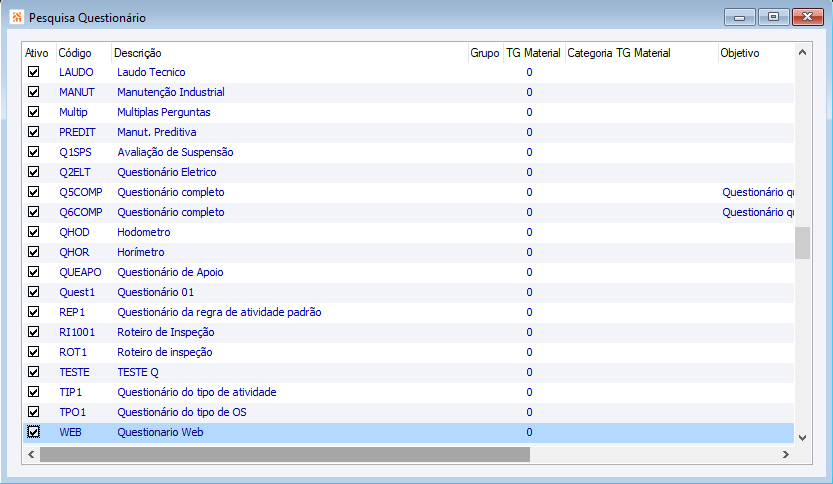833x484 pixels.
Task: Select the 'Questionario Web' description
Action: (x=160, y=432)
